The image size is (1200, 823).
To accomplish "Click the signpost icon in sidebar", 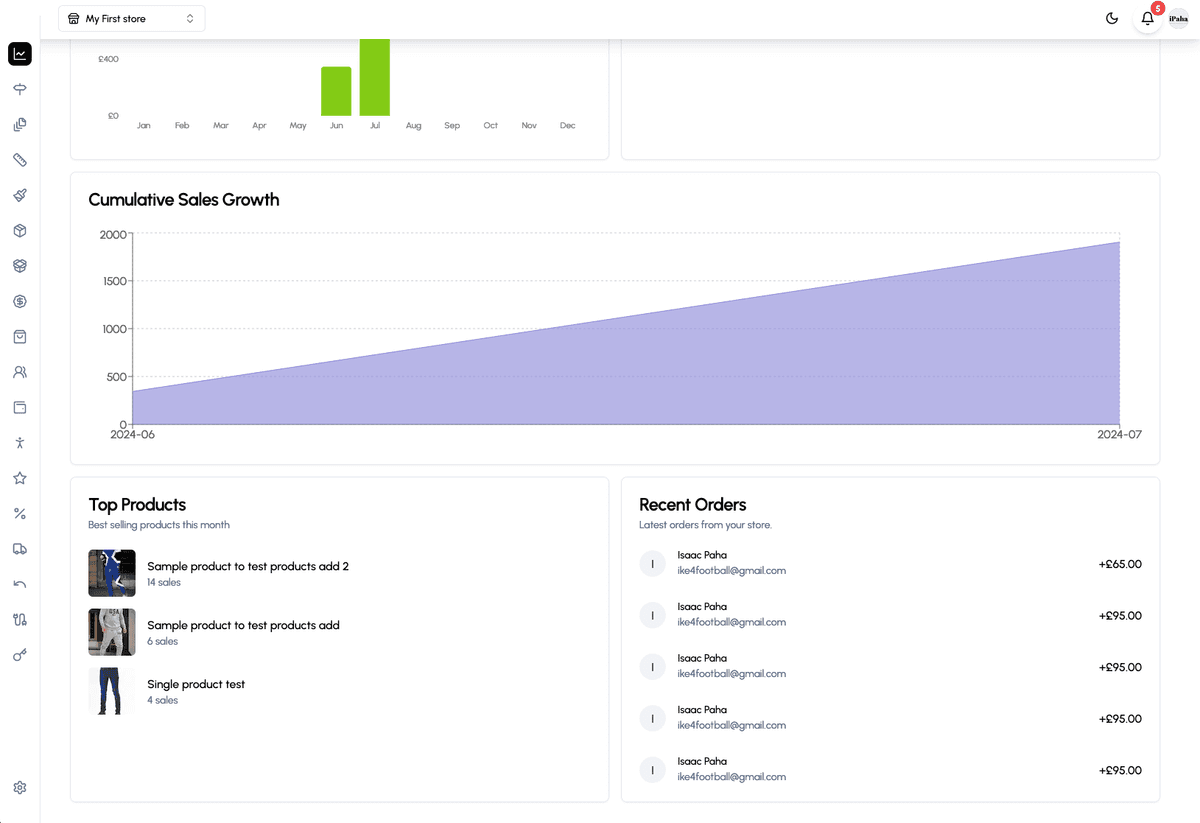I will click(20, 89).
